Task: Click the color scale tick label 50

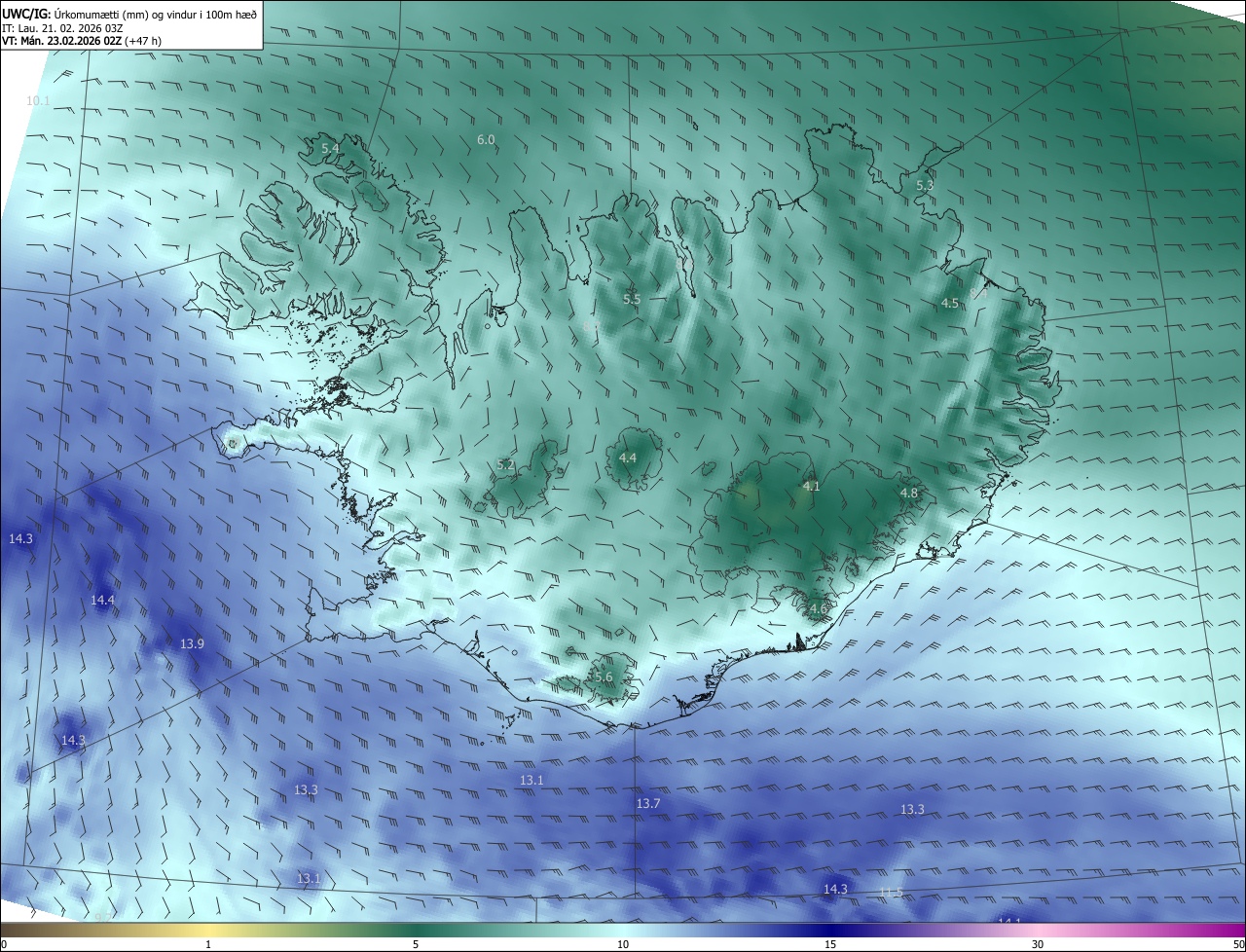Action: click(x=1238, y=945)
